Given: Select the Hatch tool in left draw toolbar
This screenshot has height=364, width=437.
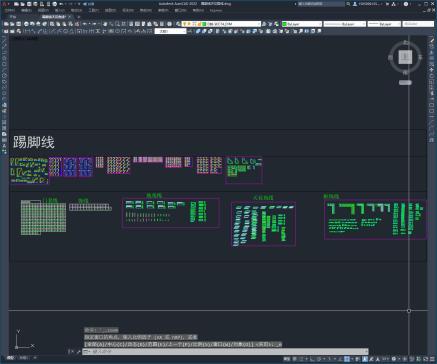Looking at the screenshot, I should click(x=4, y=122).
